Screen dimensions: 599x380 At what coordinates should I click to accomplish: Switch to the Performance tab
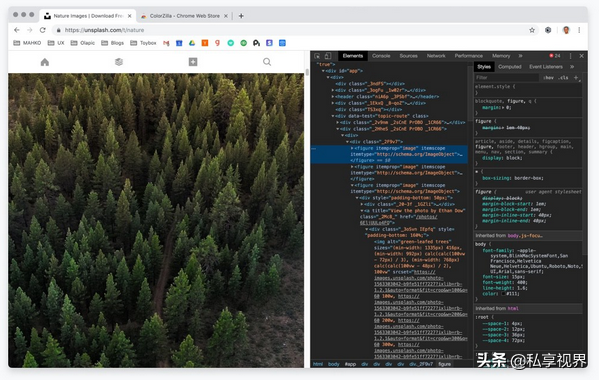pos(469,56)
